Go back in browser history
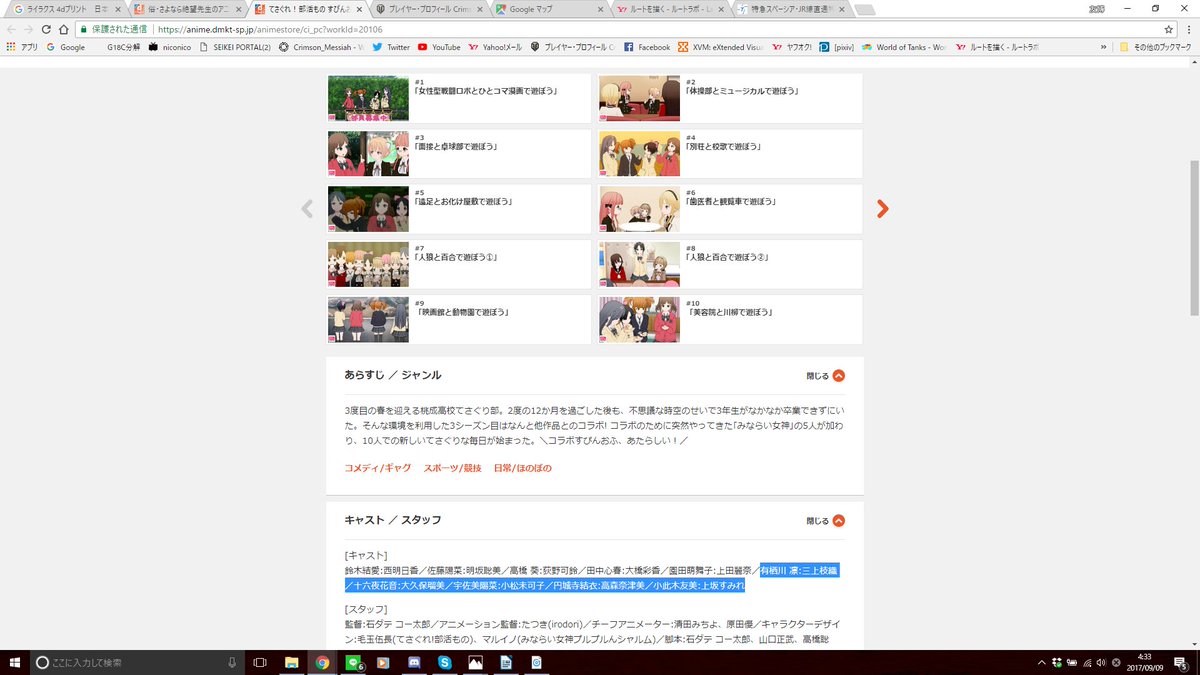This screenshot has width=1200, height=675. coord(13,29)
